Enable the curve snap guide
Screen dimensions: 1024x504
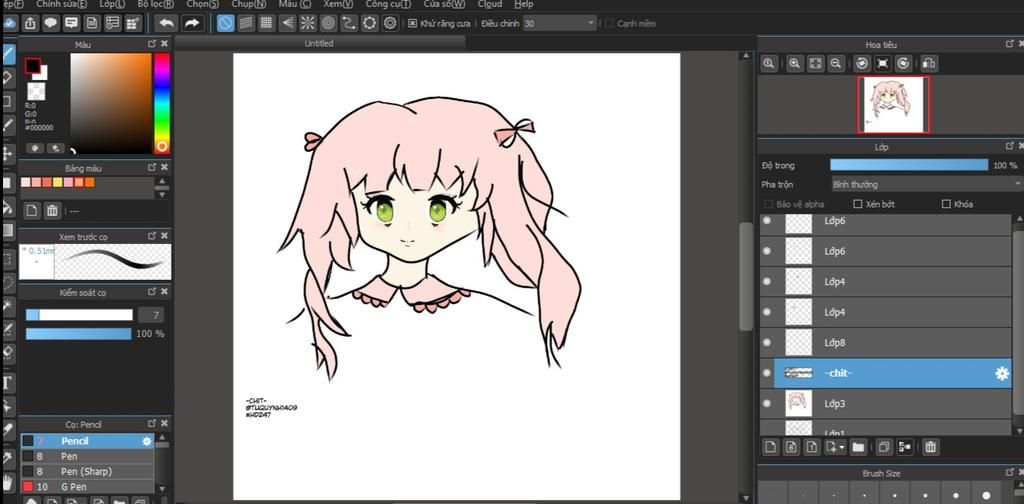point(349,24)
